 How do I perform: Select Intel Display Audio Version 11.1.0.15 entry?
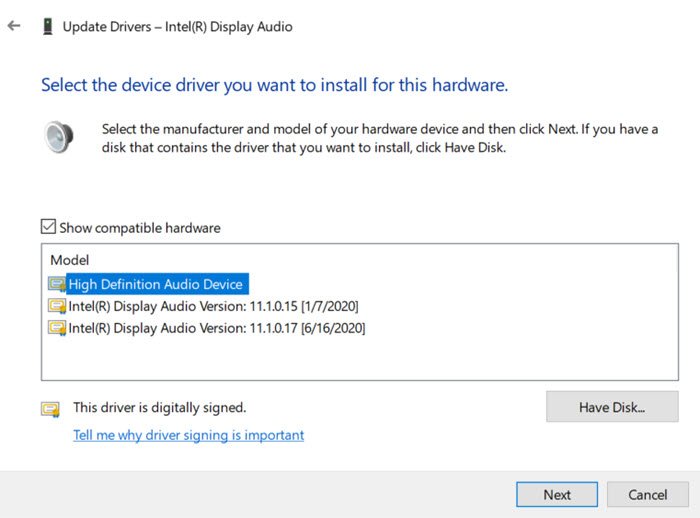coord(213,306)
